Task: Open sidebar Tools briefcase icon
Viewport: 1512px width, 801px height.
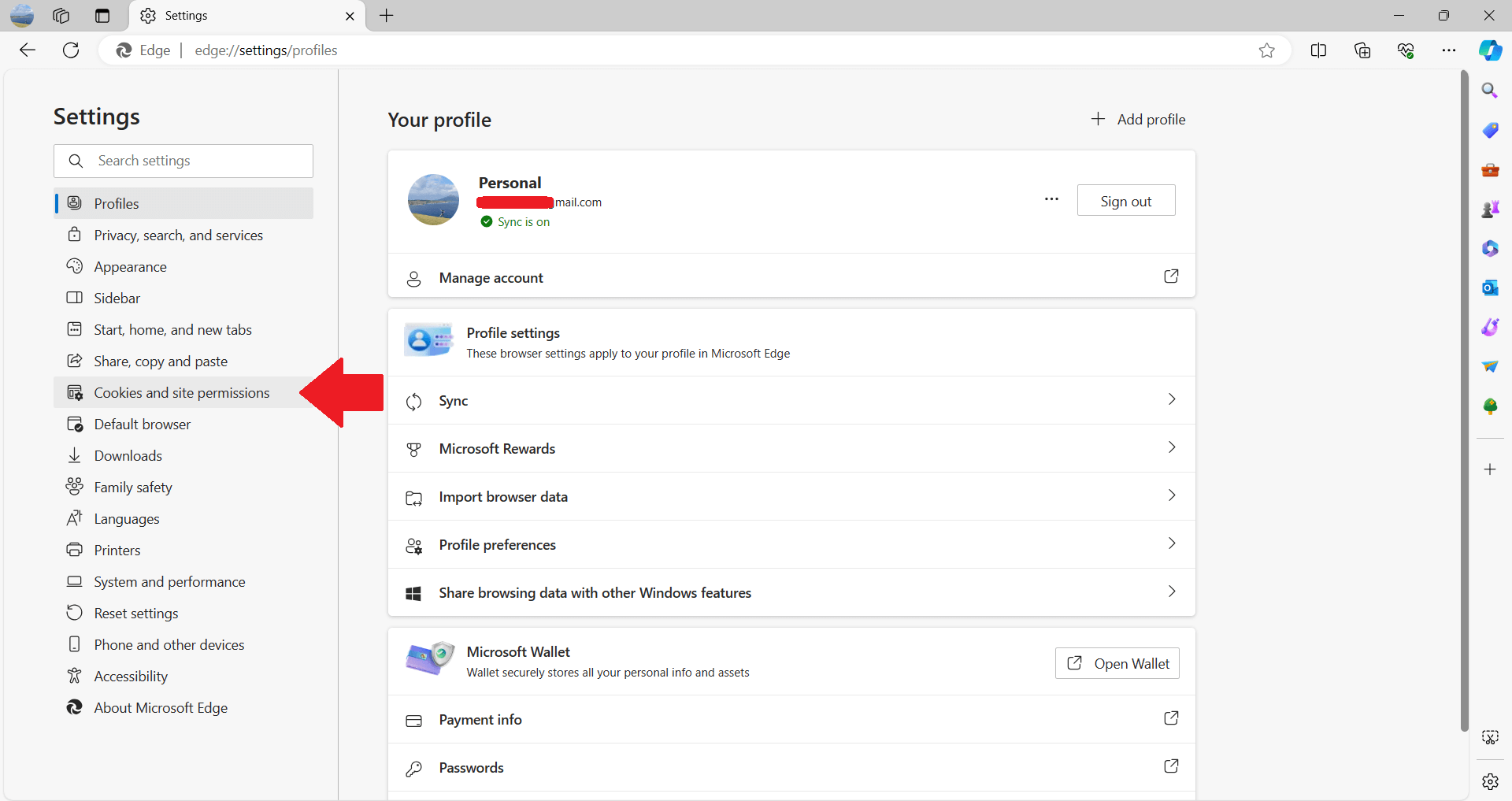Action: [x=1490, y=169]
